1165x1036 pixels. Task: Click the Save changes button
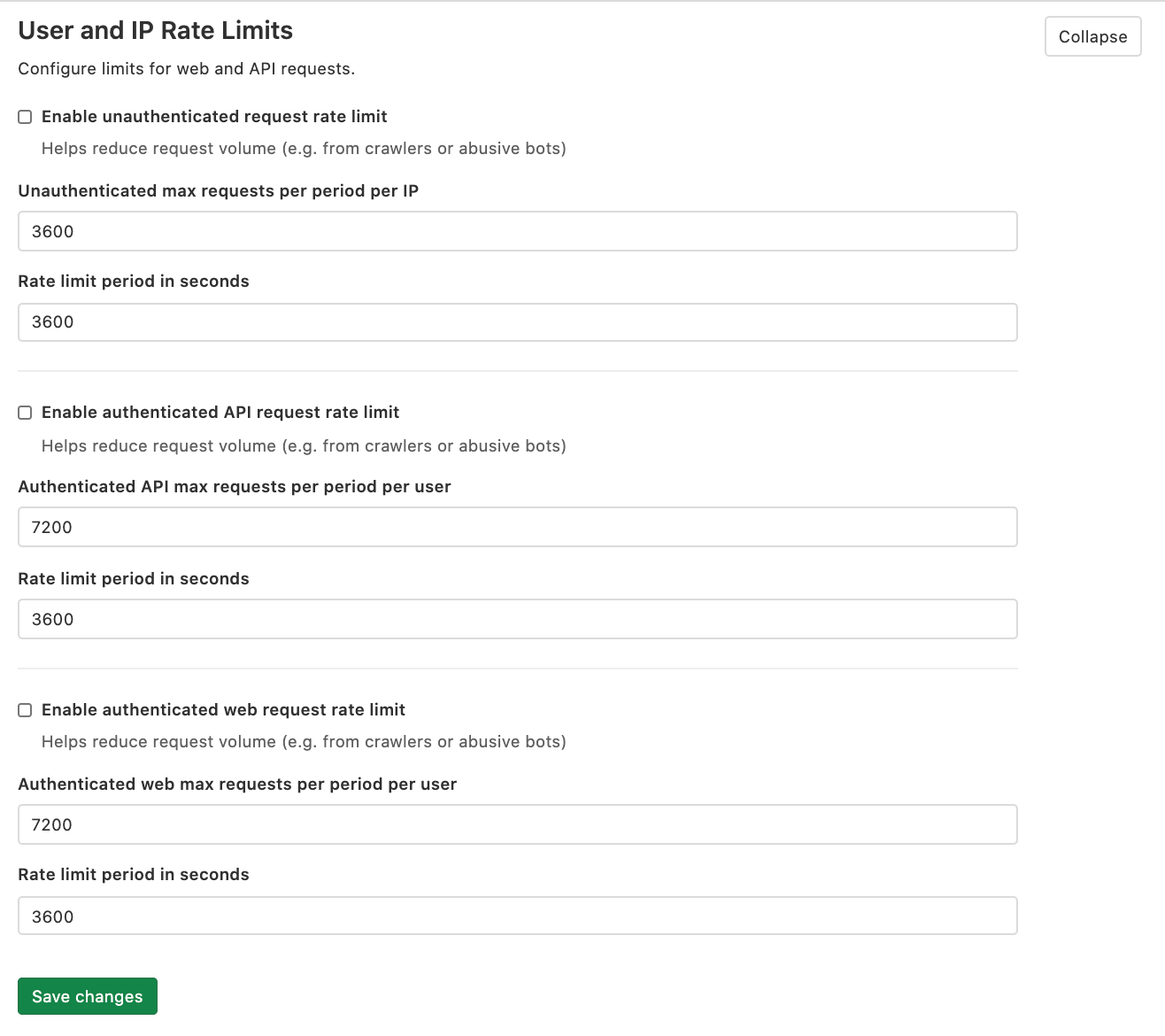tap(87, 995)
